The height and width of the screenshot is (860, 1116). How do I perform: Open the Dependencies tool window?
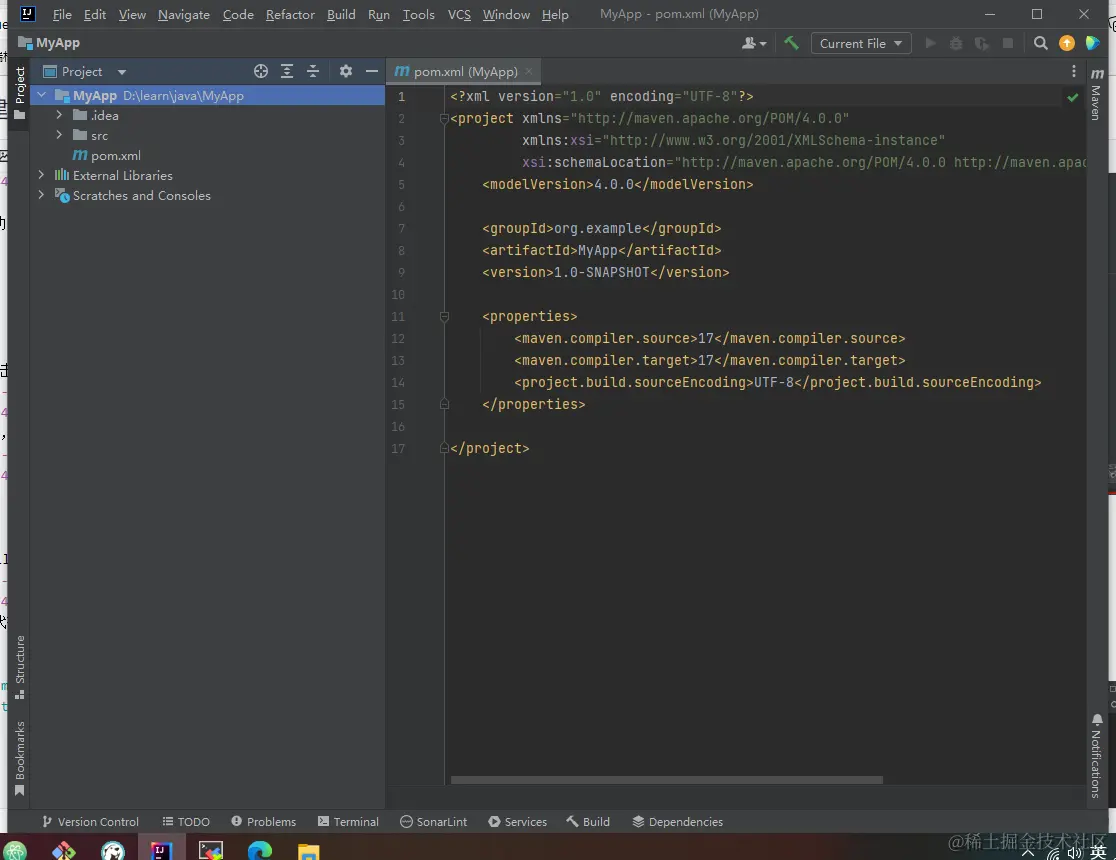[678, 822]
